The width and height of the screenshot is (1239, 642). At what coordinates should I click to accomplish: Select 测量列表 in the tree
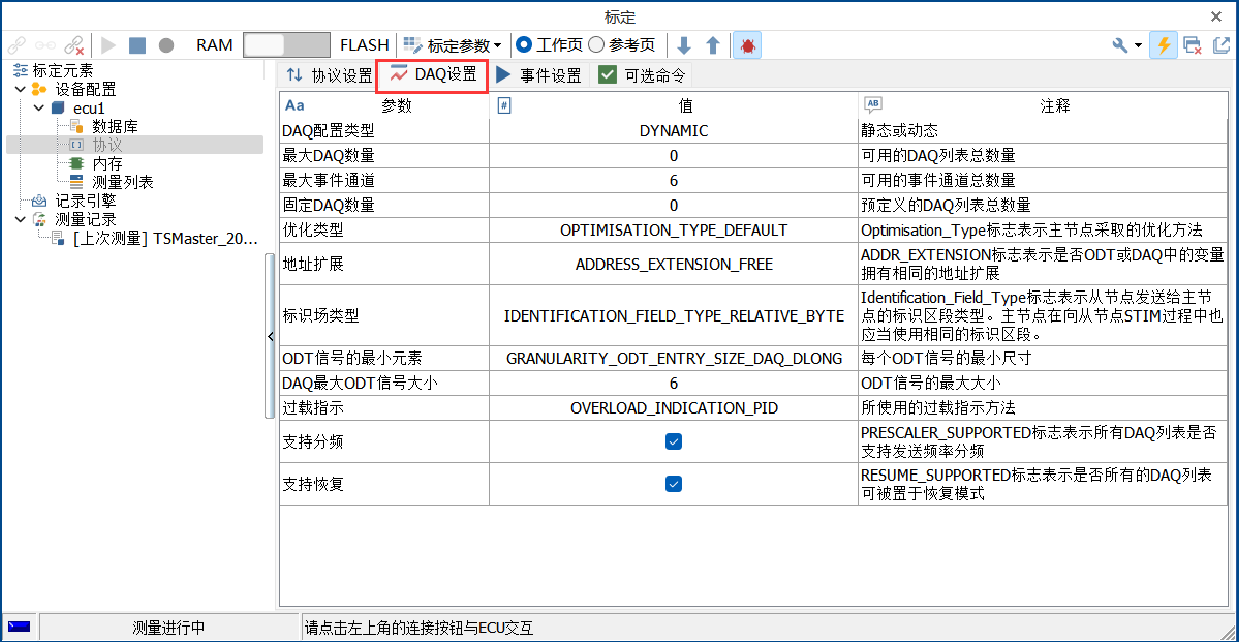click(x=123, y=182)
